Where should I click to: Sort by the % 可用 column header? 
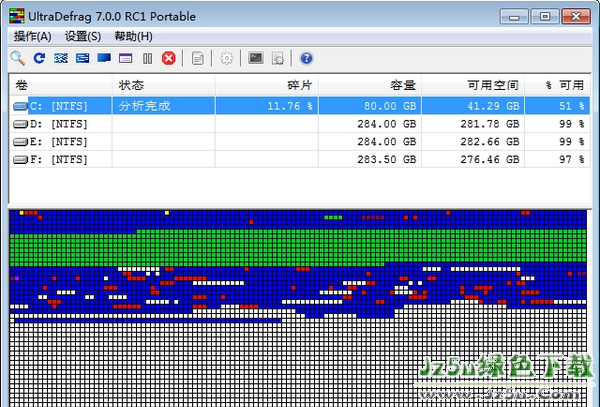coord(557,85)
